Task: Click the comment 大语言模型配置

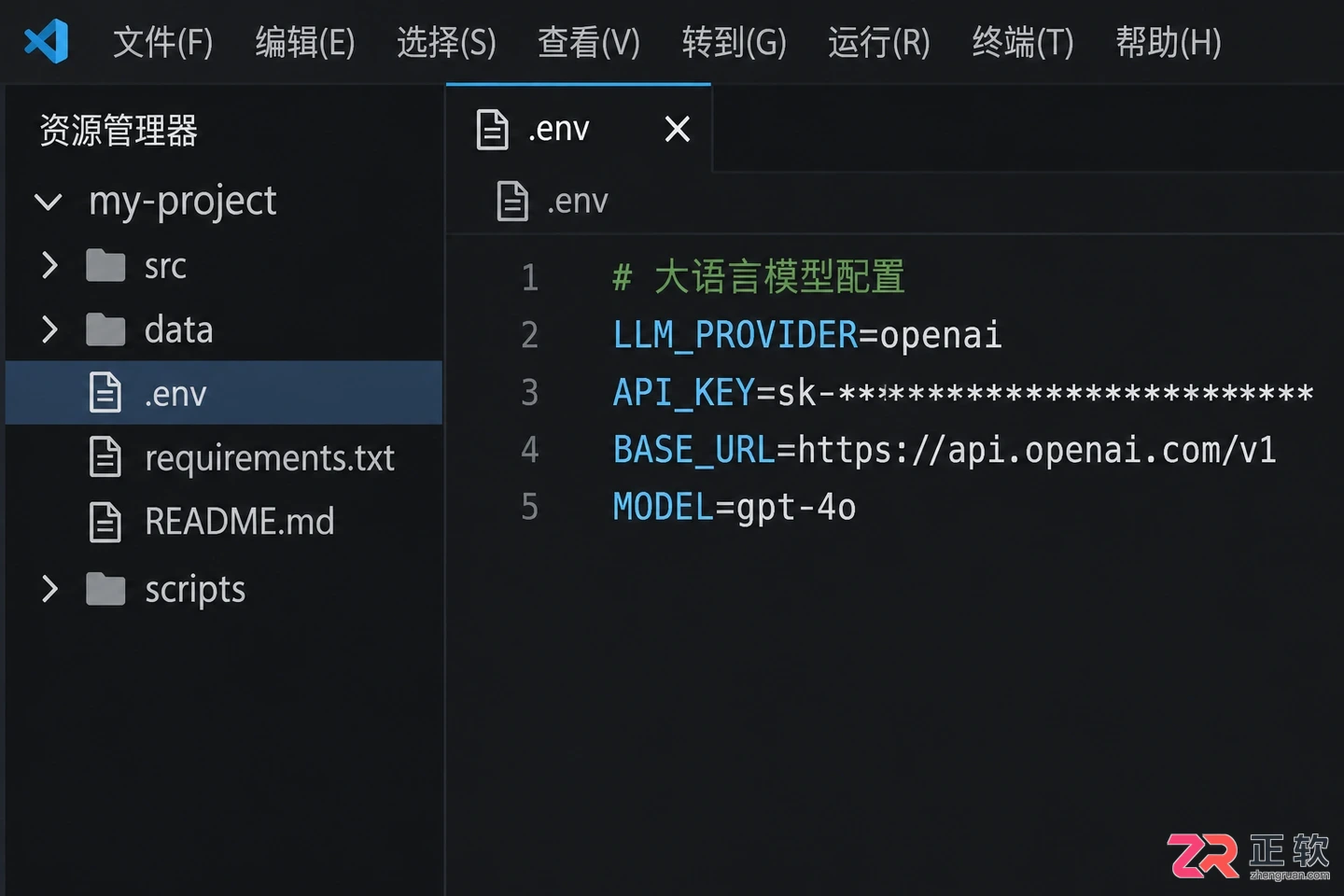Action: (779, 277)
